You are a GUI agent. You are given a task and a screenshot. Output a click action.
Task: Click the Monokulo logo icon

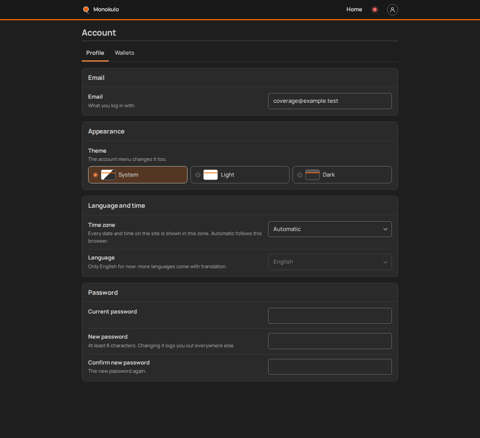tap(86, 9)
